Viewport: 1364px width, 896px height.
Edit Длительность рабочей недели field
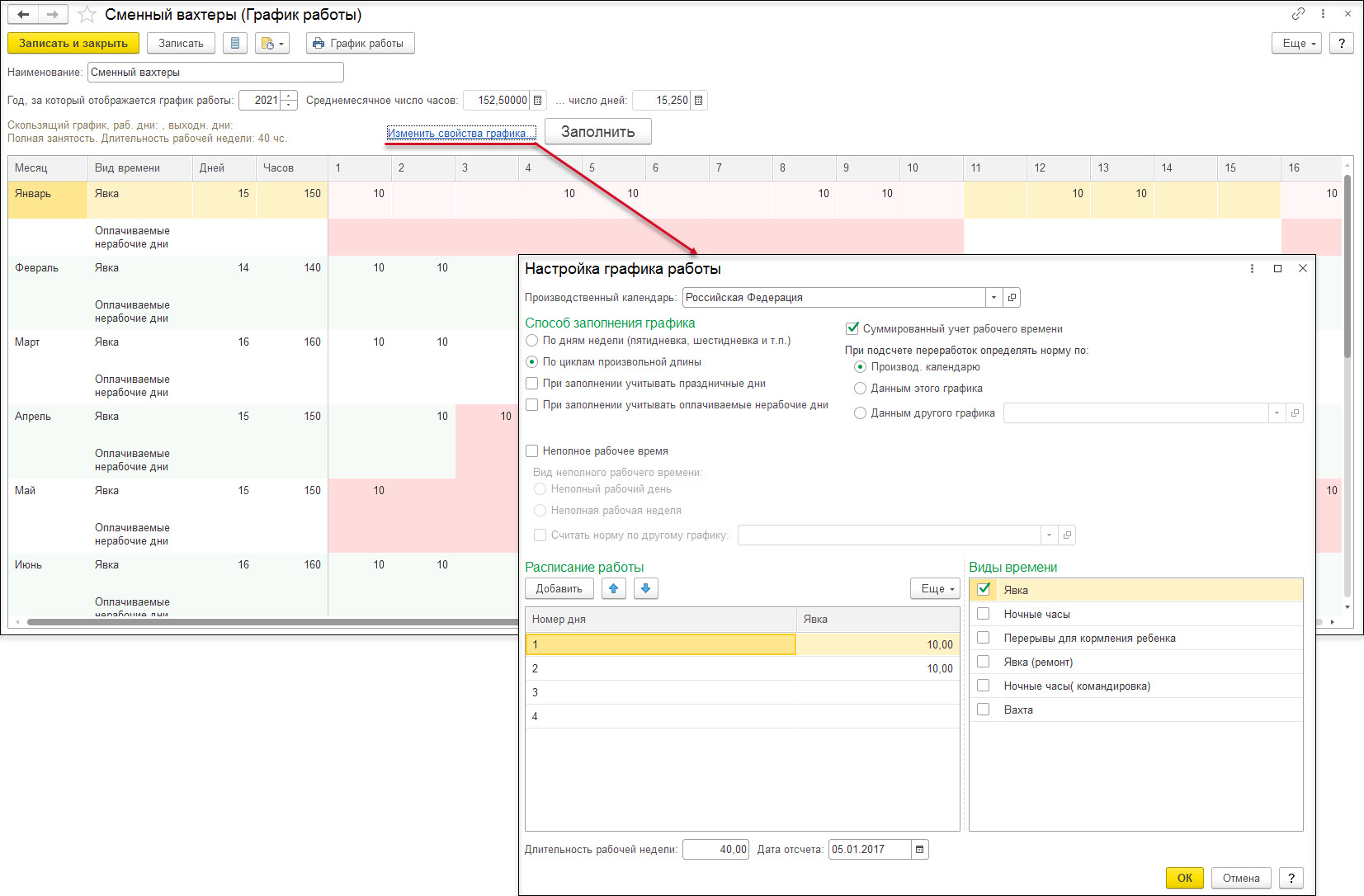[715, 849]
